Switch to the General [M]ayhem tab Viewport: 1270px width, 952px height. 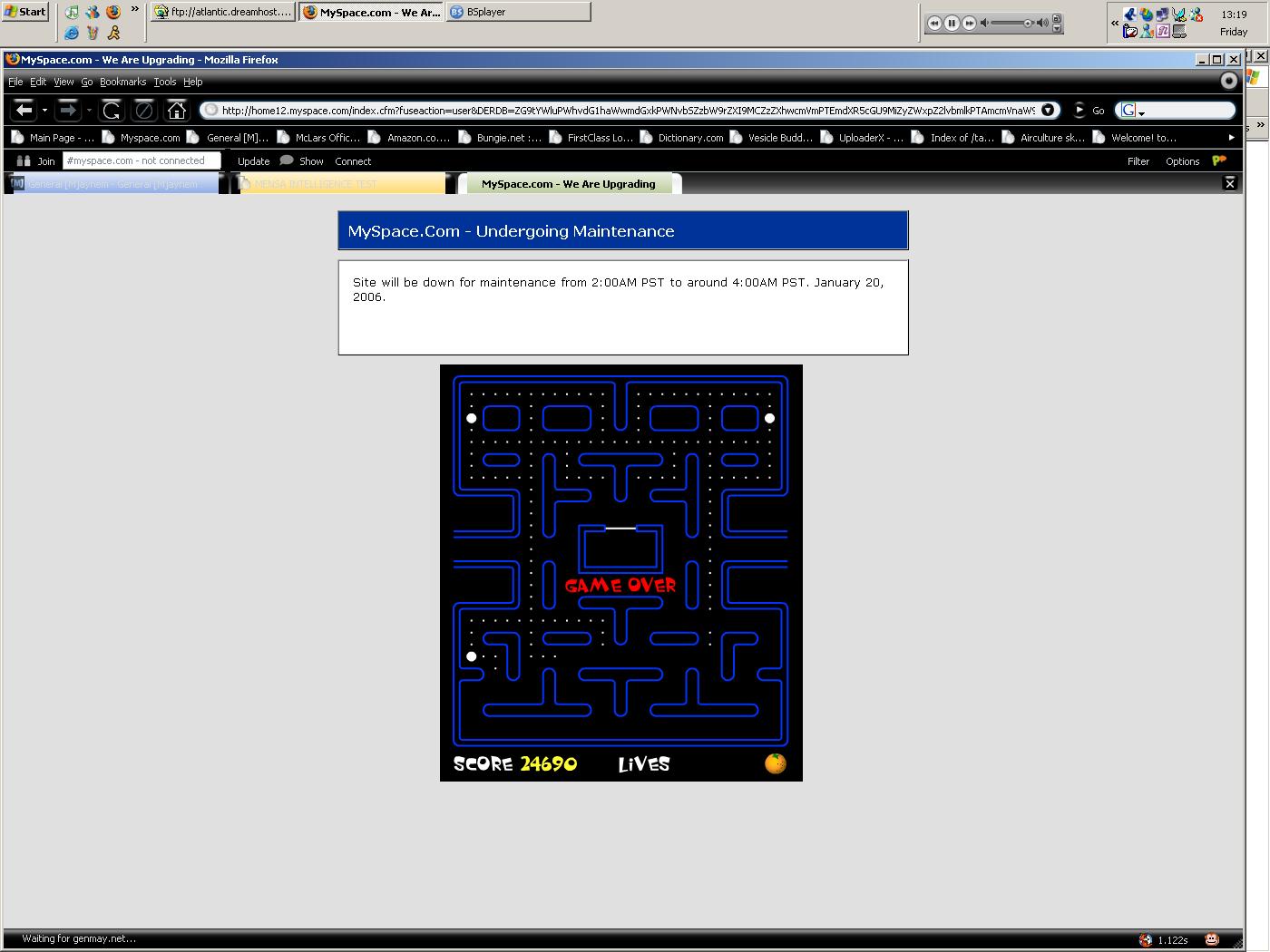click(112, 184)
